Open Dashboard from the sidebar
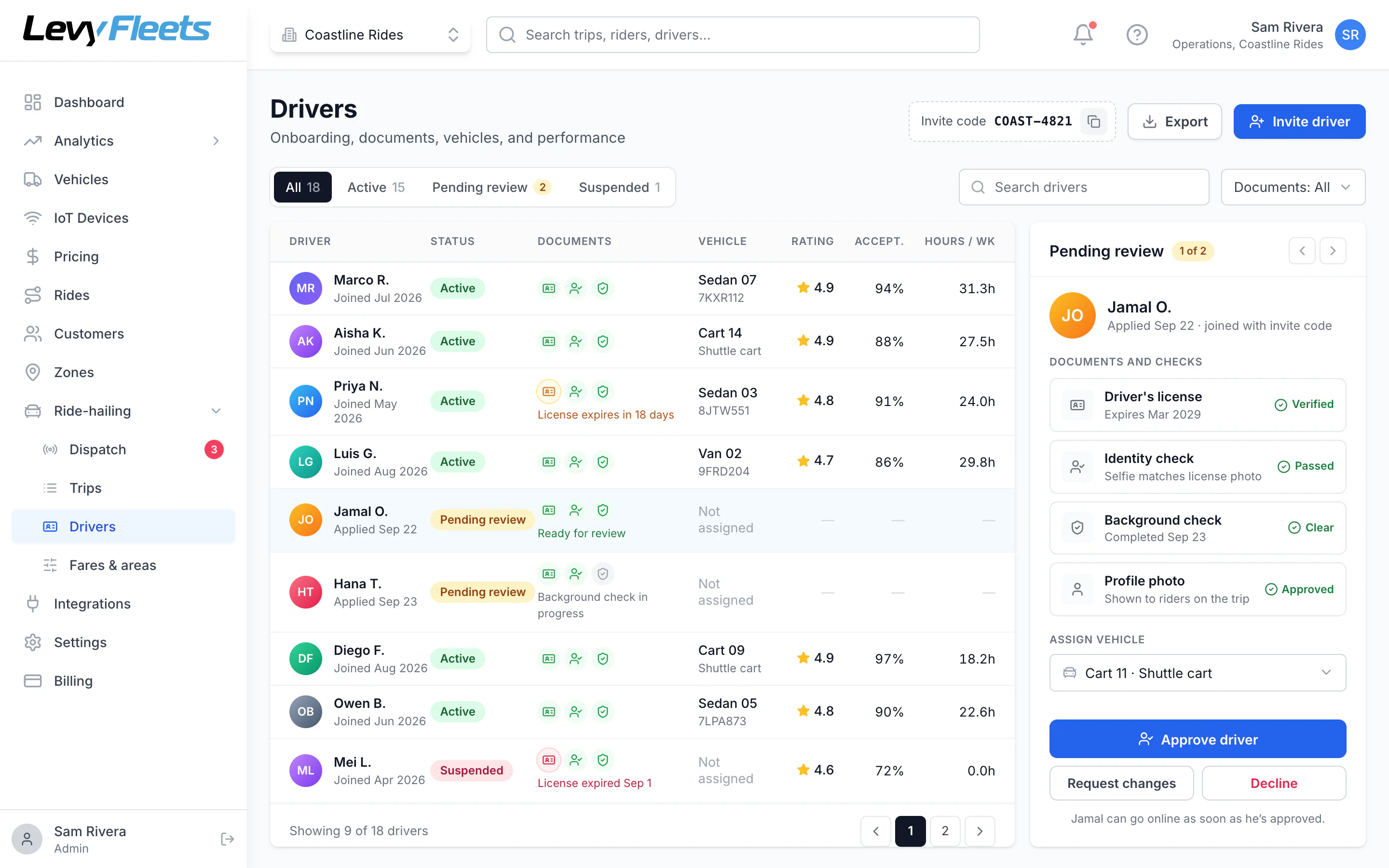Screen dimensions: 1389x868 click(123, 102)
